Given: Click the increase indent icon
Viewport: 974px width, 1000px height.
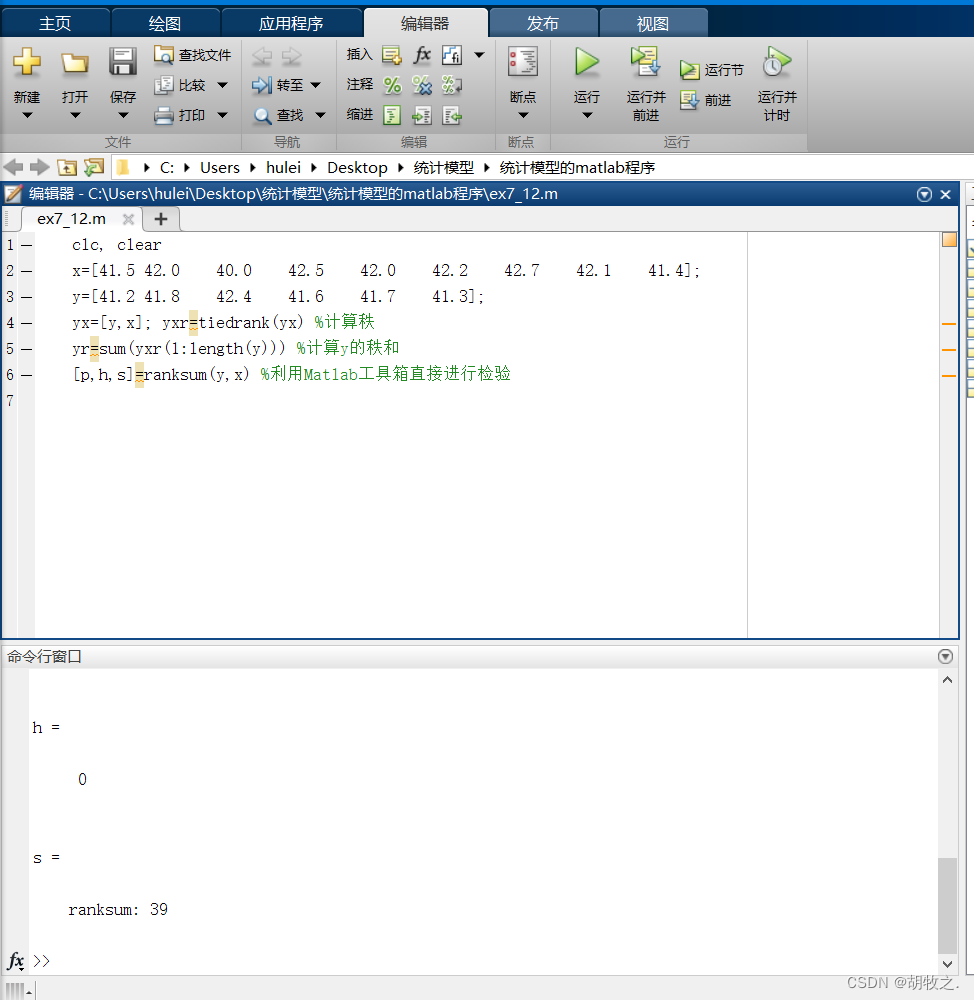Looking at the screenshot, I should pyautogui.click(x=422, y=115).
